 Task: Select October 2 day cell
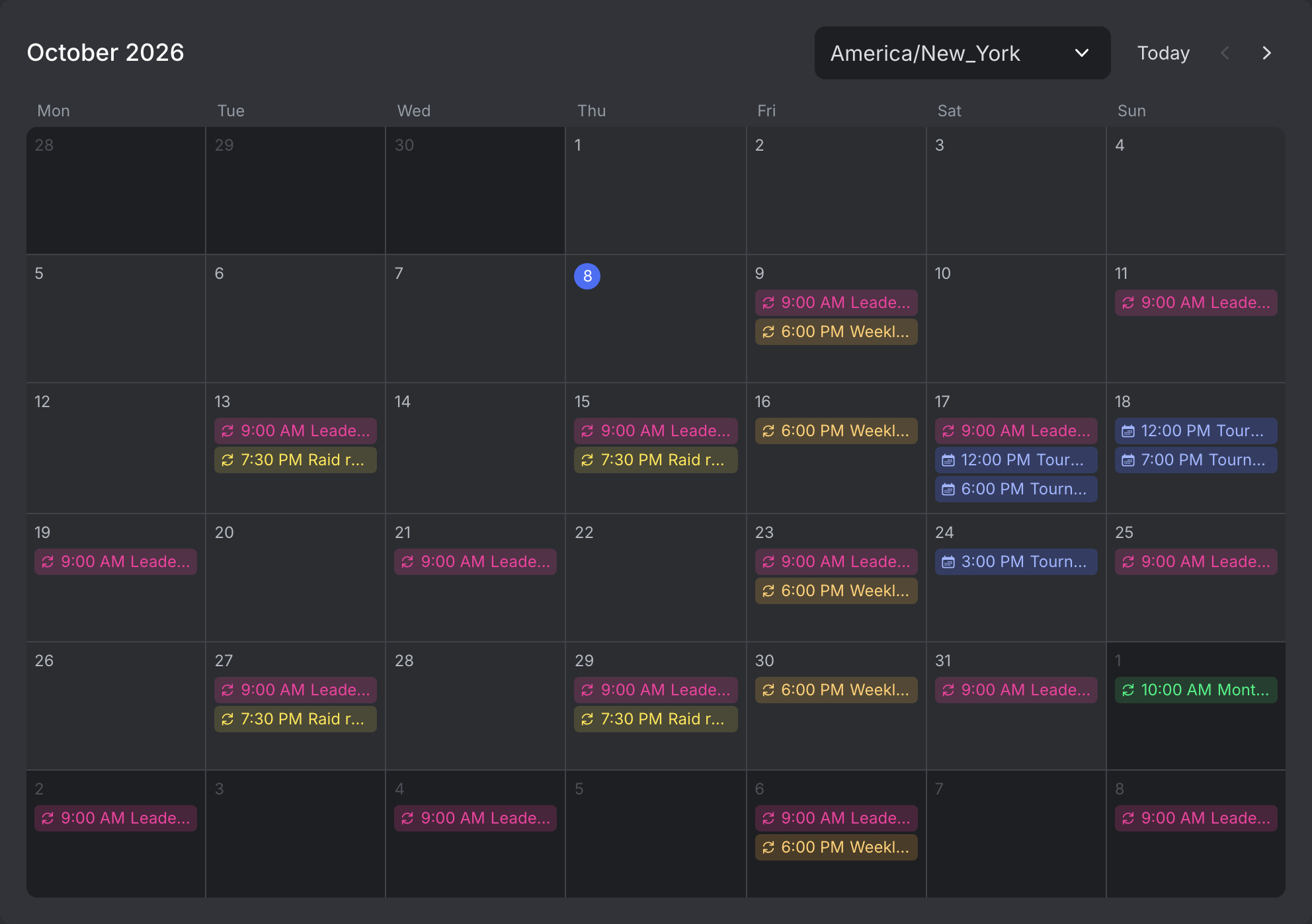pyautogui.click(x=836, y=190)
